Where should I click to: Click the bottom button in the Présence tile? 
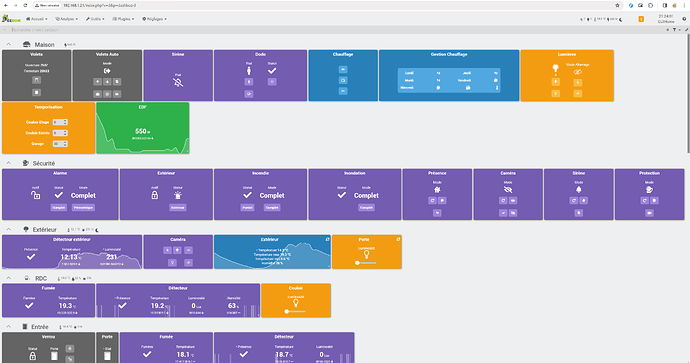437,213
